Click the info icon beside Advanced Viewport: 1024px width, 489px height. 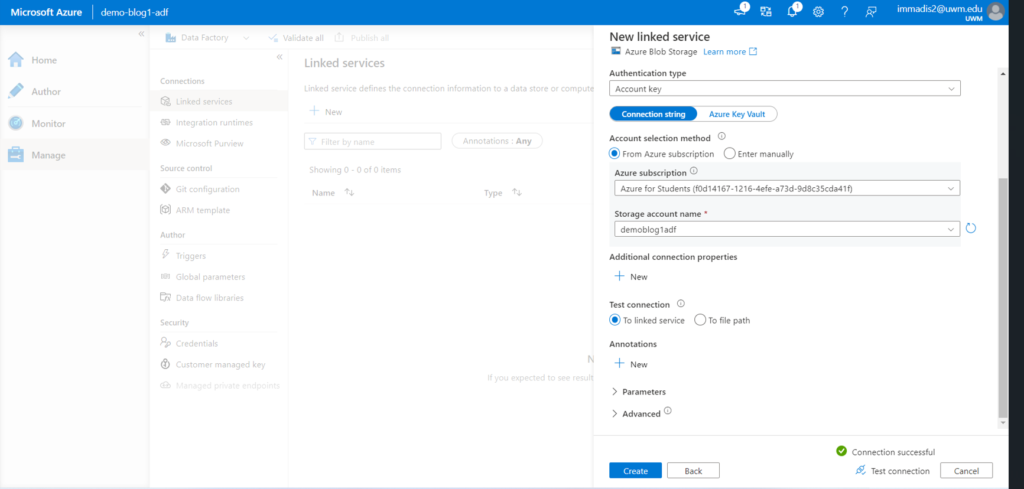pos(667,411)
